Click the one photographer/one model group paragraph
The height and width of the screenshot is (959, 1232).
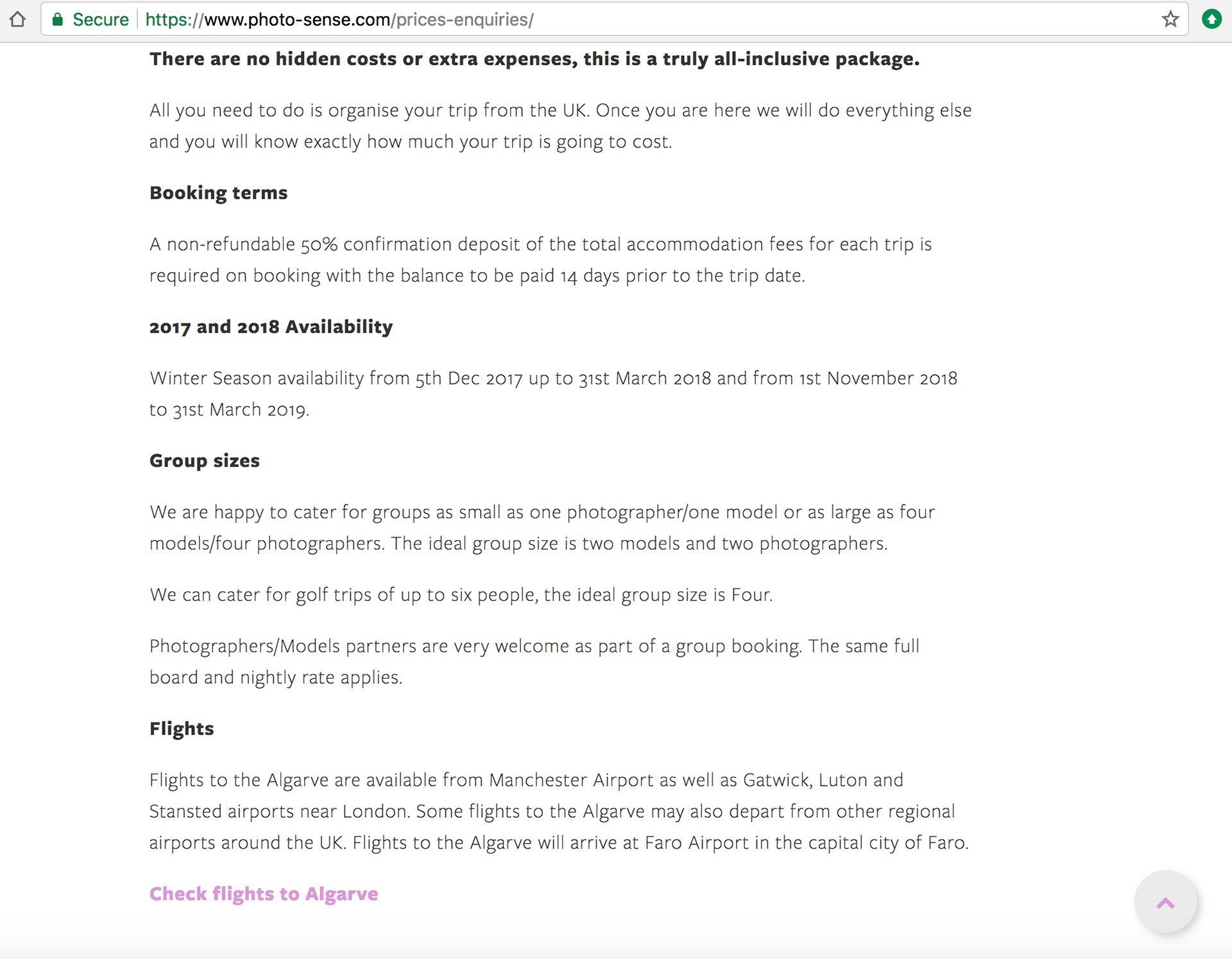pyautogui.click(x=542, y=527)
